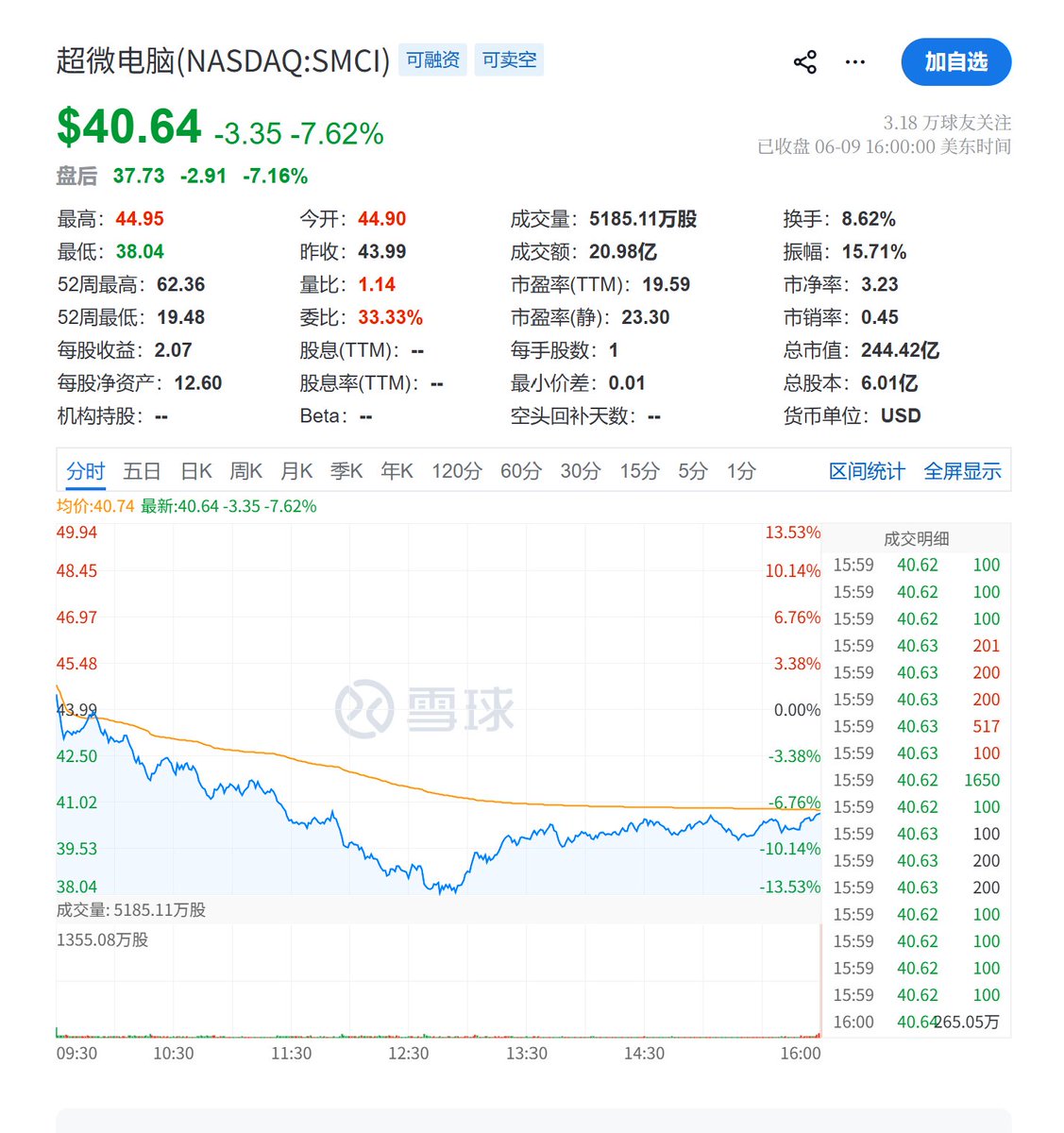Click the 每股净资产 value 12.60

198,383
